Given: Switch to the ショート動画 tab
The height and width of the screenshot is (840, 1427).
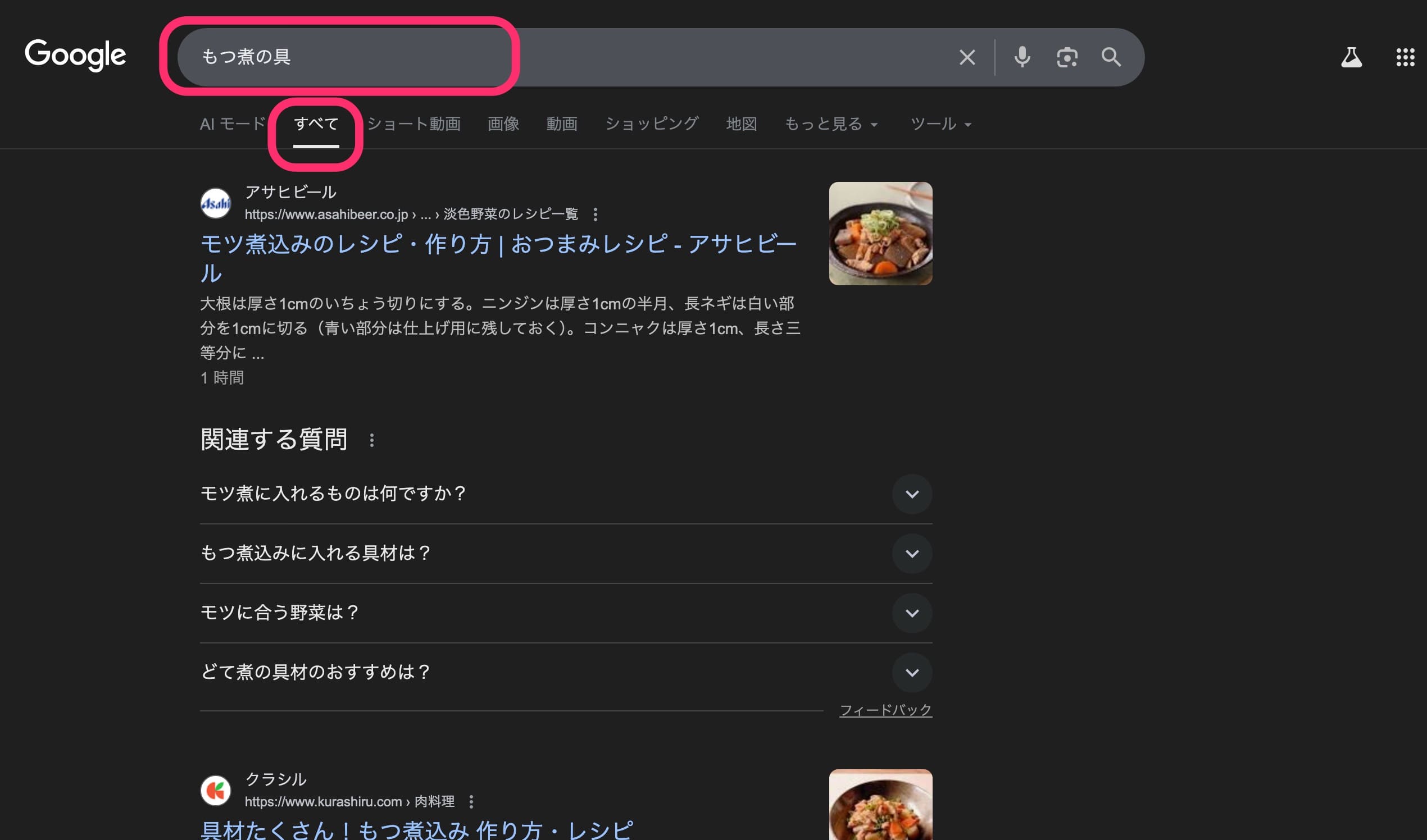Looking at the screenshot, I should click(x=414, y=124).
